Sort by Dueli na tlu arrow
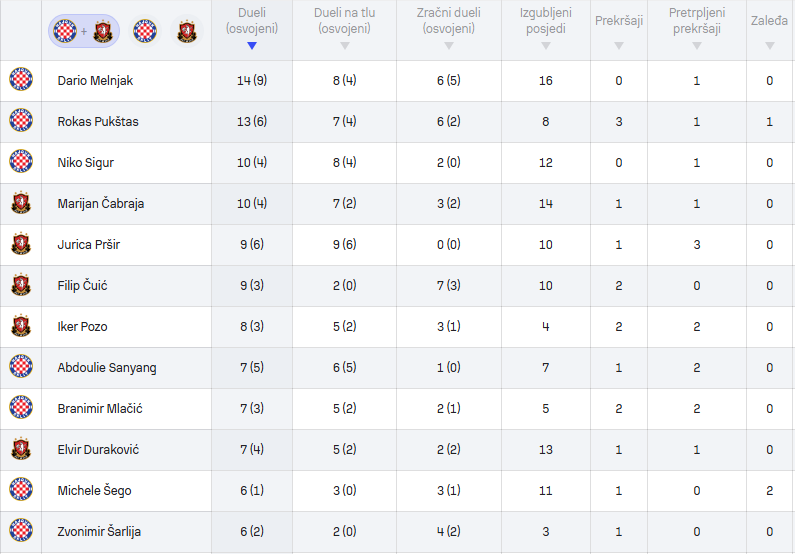Screen dimensions: 795x554 [x=345, y=46]
